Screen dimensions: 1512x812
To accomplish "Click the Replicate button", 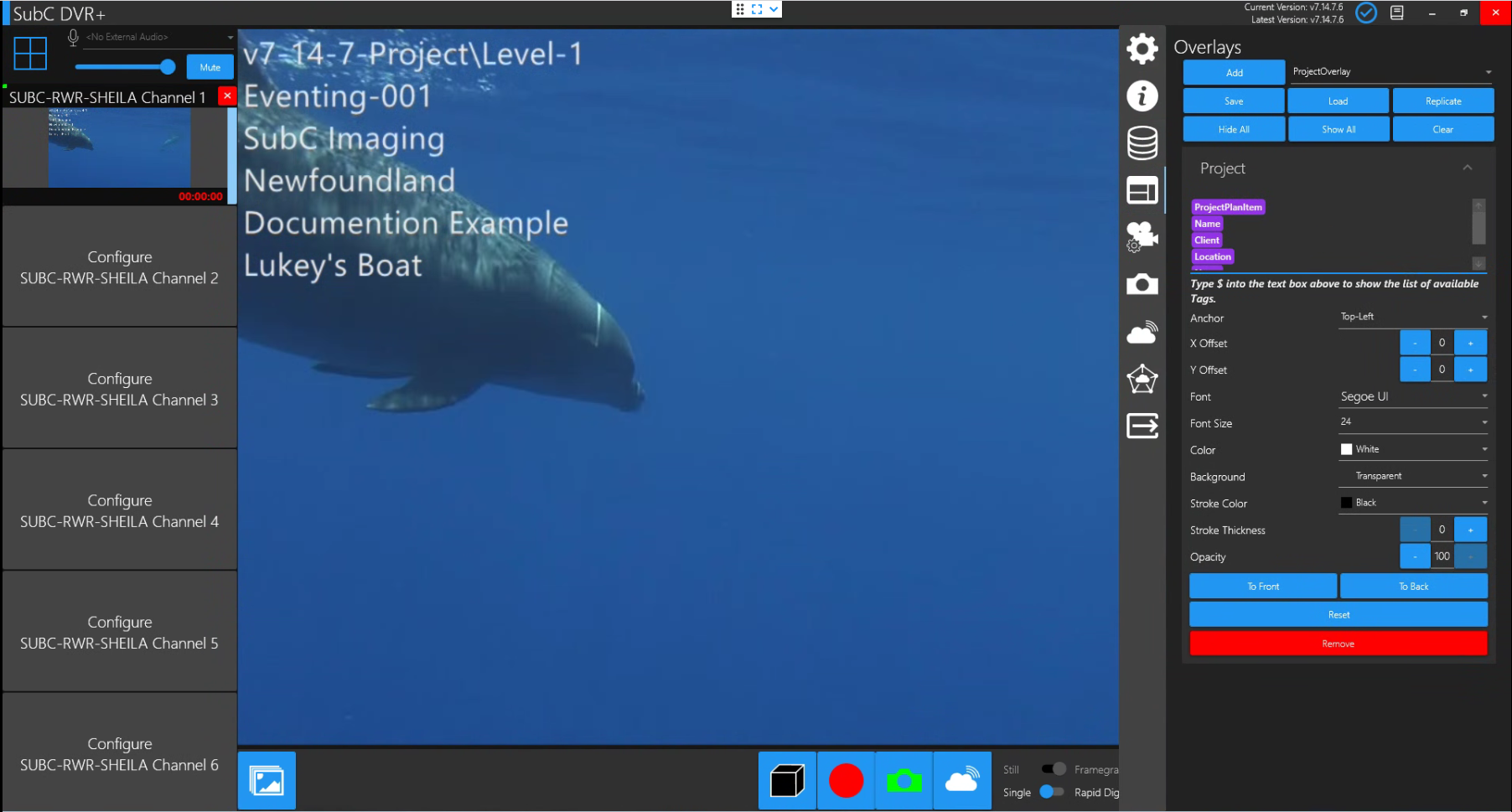I will pyautogui.click(x=1443, y=101).
